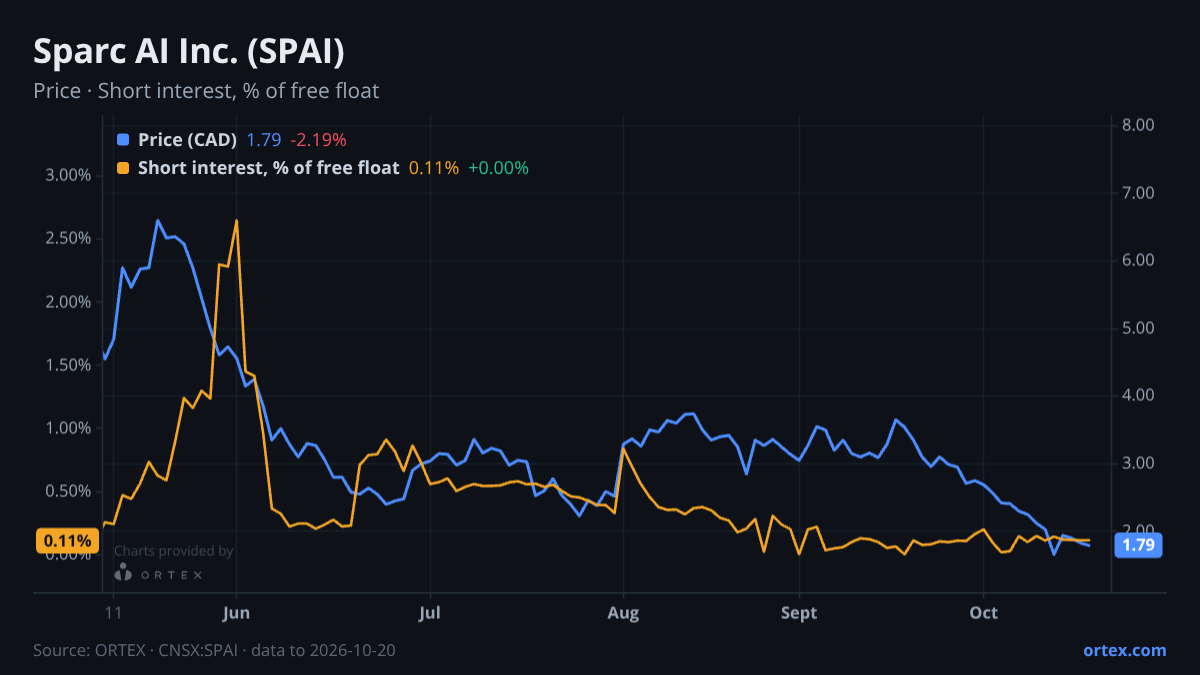Click the 2.00% left axis label
The width and height of the screenshot is (1200, 675).
coord(68,302)
